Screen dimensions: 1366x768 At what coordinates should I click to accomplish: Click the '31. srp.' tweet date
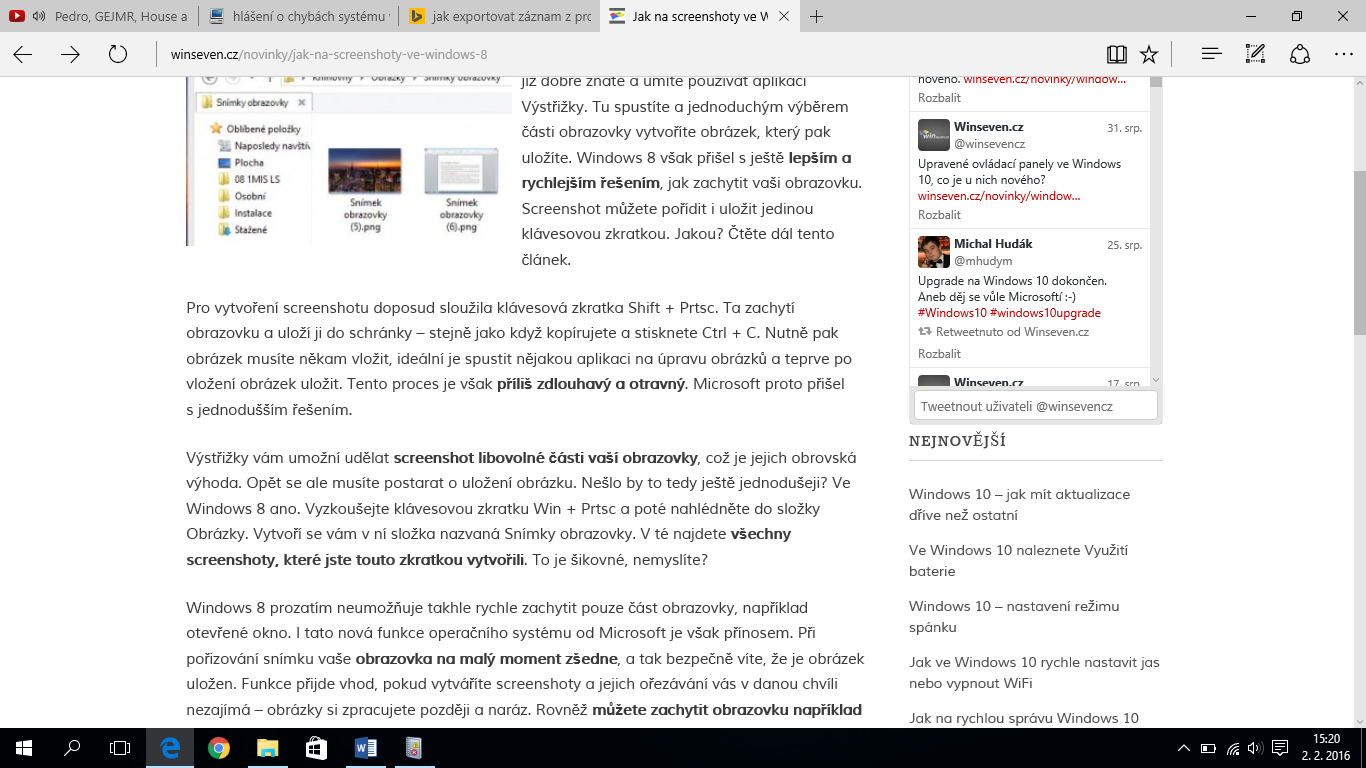coord(1124,128)
